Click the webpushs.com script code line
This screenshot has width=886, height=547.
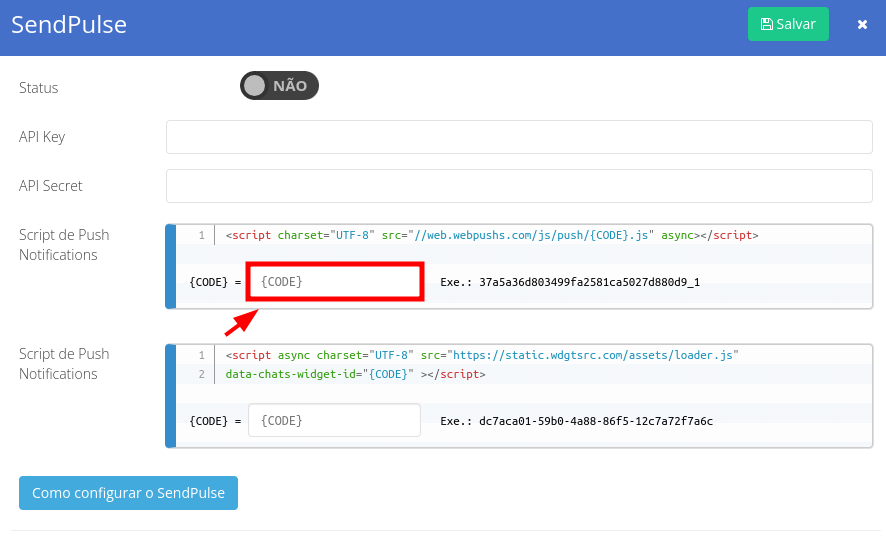[x=492, y=235]
